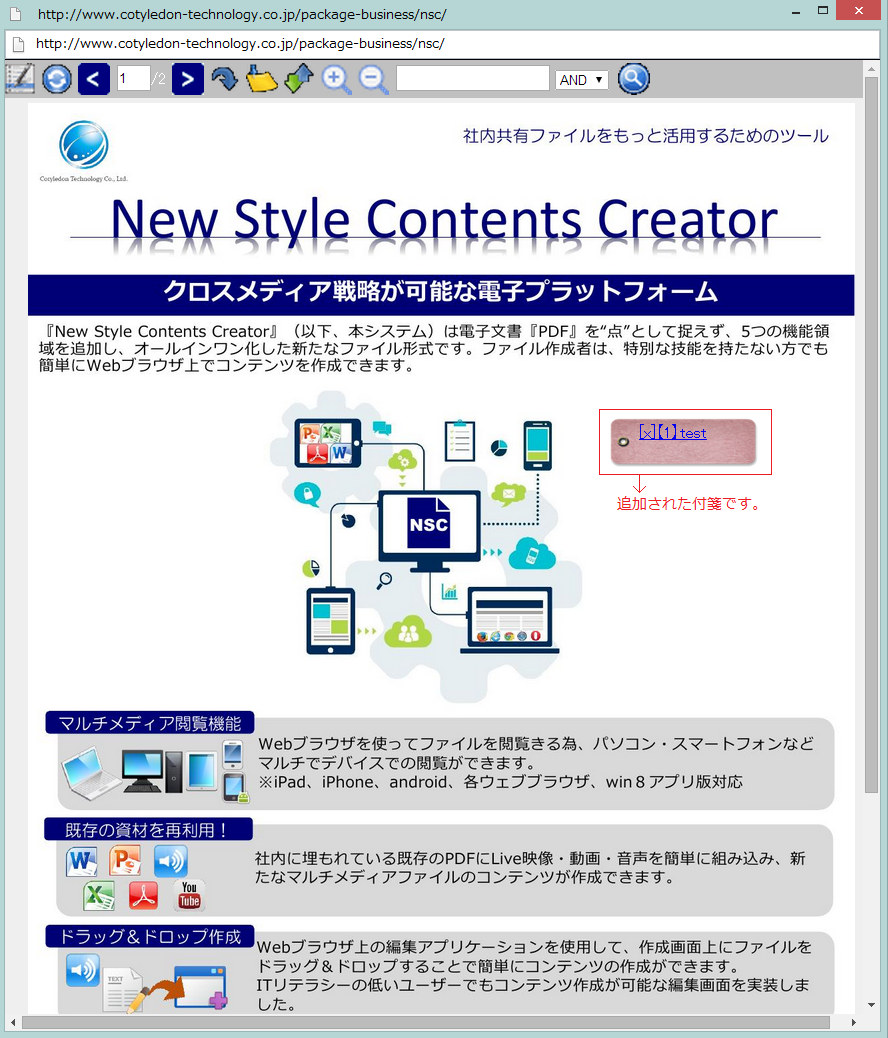
Task: Click the Excel icon in the document
Action: coord(99,896)
